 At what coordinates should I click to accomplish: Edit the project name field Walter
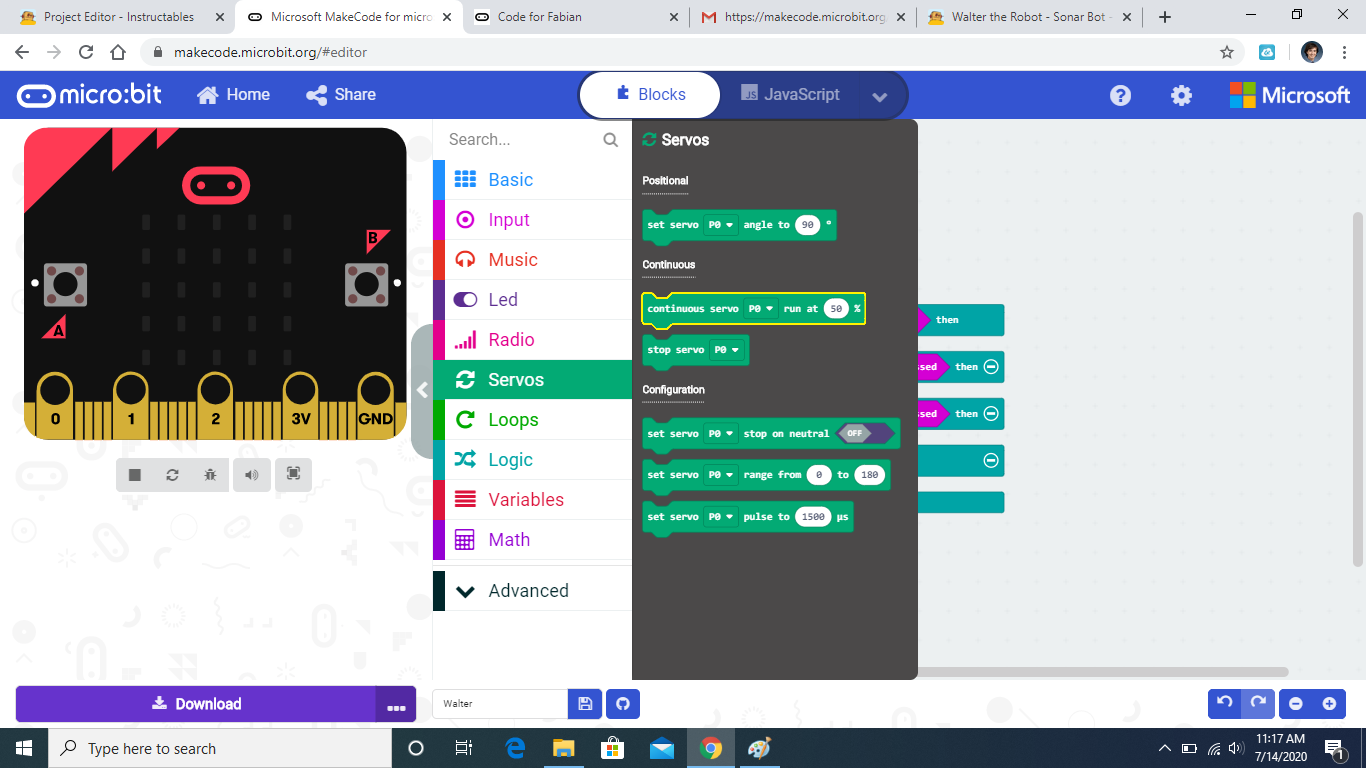tap(500, 704)
